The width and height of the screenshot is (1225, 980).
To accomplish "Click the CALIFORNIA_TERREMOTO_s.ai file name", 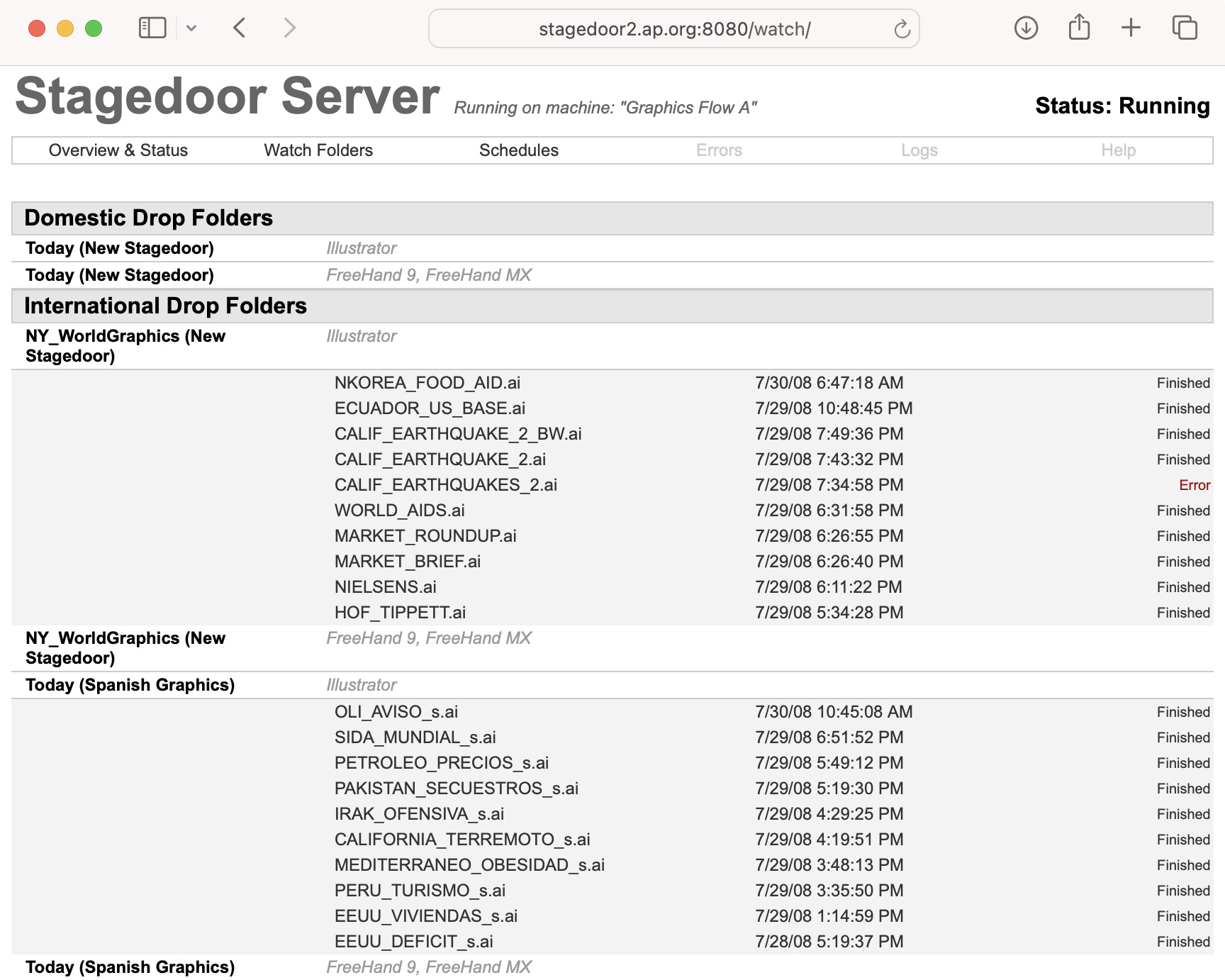I will pos(462,840).
